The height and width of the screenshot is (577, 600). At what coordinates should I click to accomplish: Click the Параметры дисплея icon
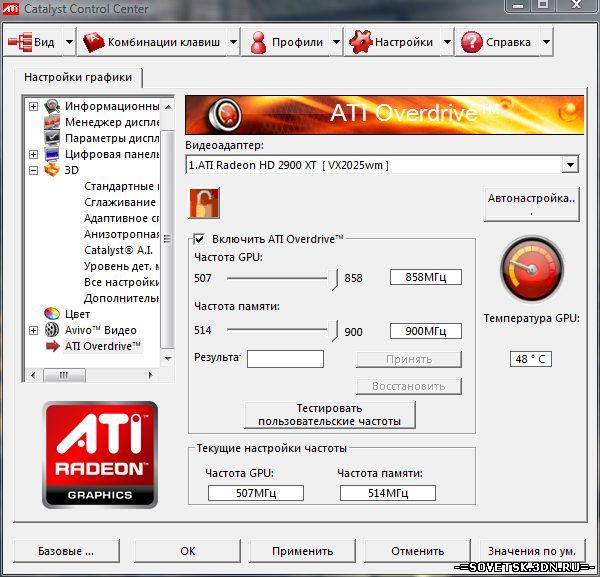pos(52,138)
